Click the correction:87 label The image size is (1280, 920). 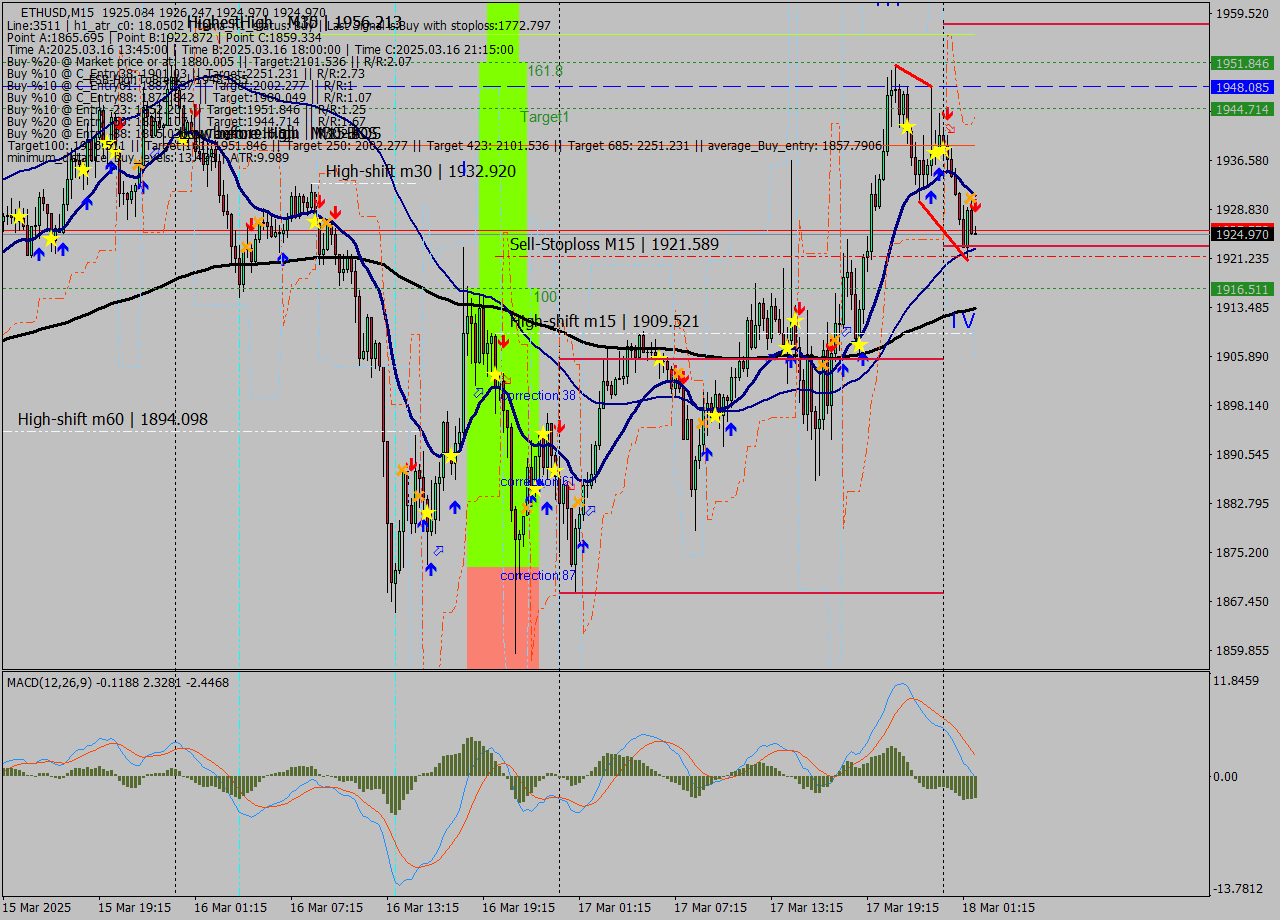[x=538, y=576]
